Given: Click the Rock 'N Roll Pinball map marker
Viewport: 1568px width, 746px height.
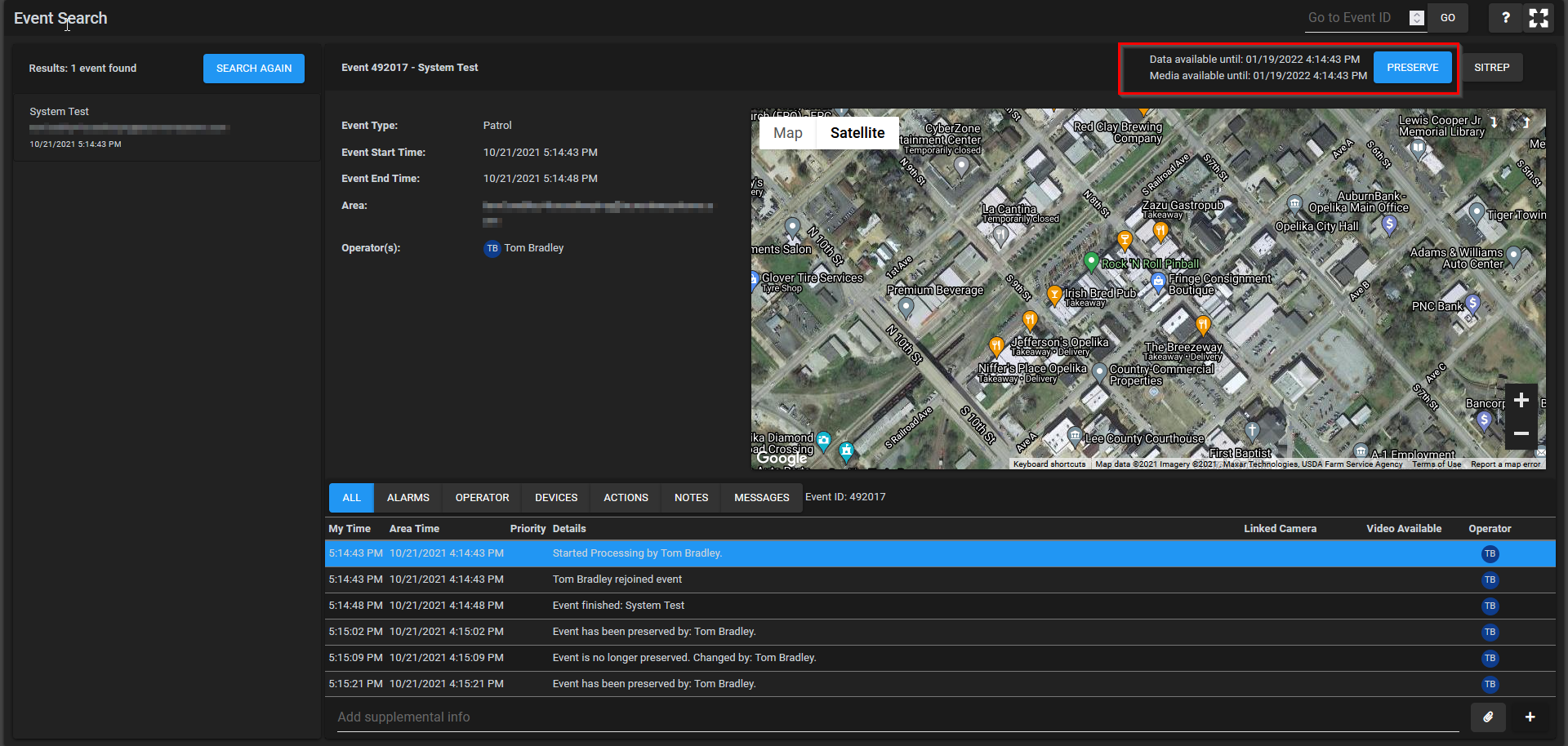Looking at the screenshot, I should tap(1091, 261).
